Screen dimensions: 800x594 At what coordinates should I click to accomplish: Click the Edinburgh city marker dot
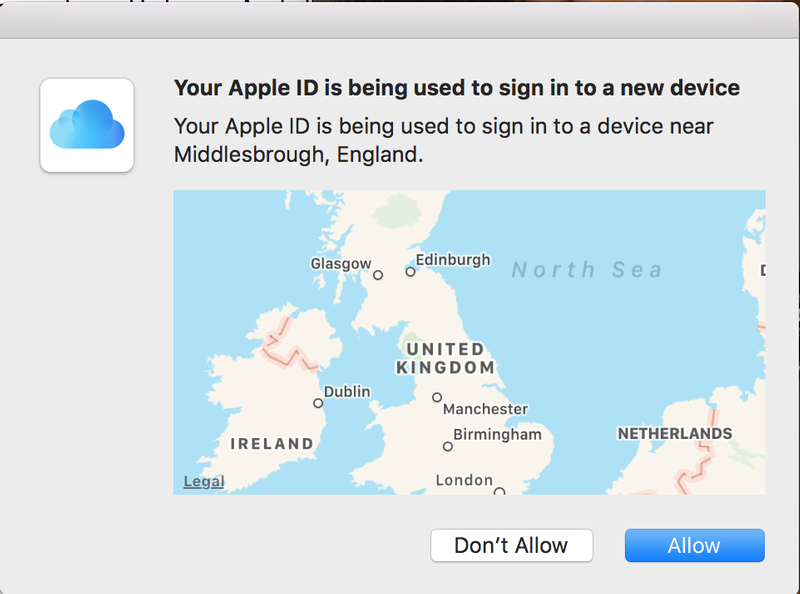click(x=410, y=271)
